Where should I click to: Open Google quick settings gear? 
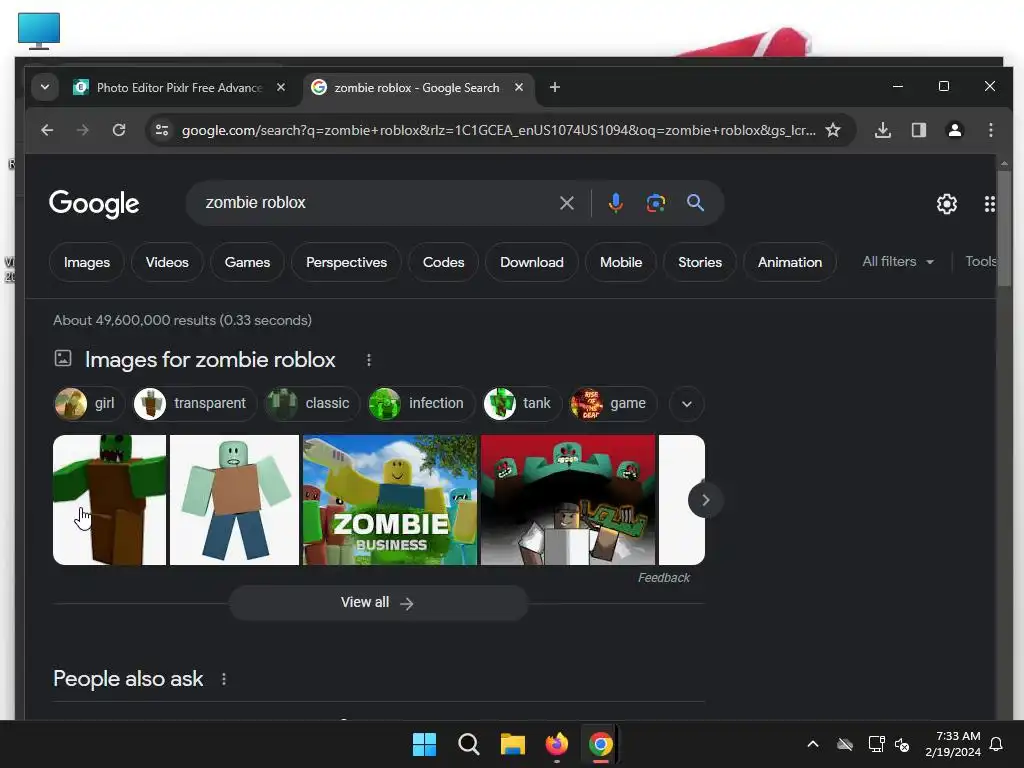(947, 204)
